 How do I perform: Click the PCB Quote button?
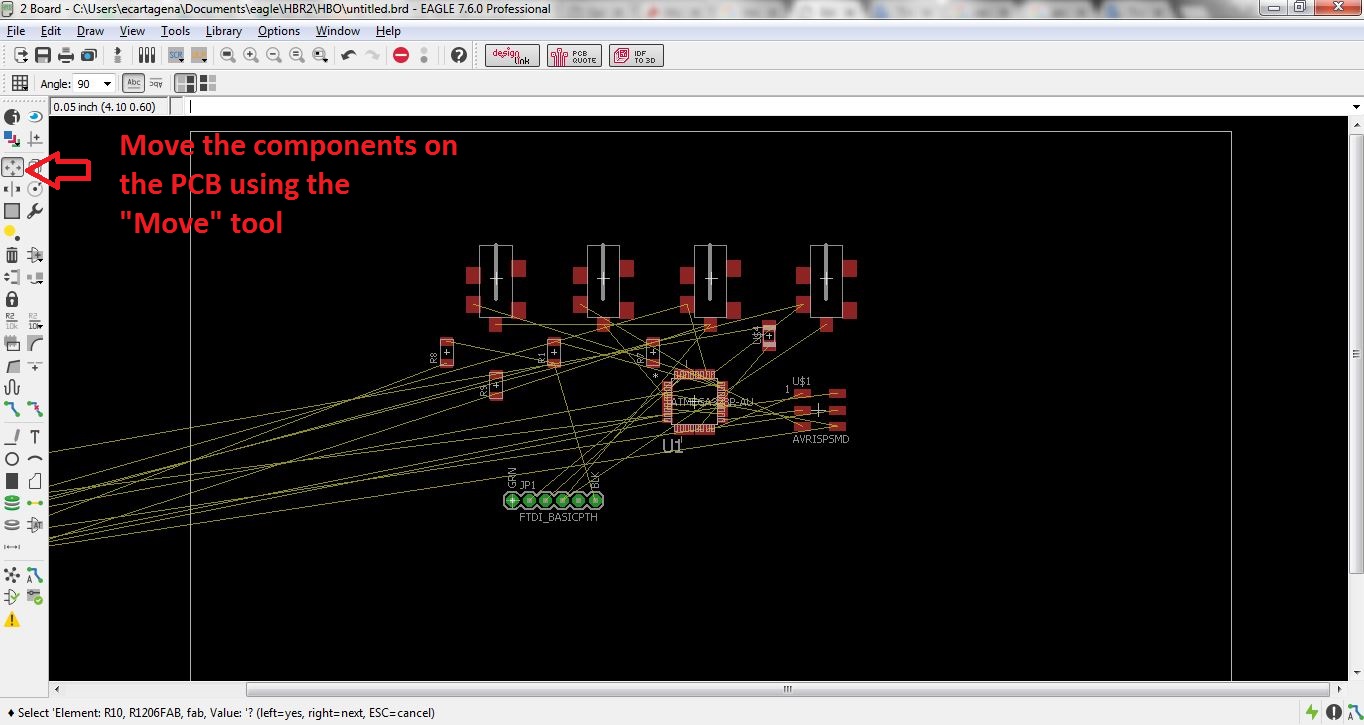click(575, 55)
